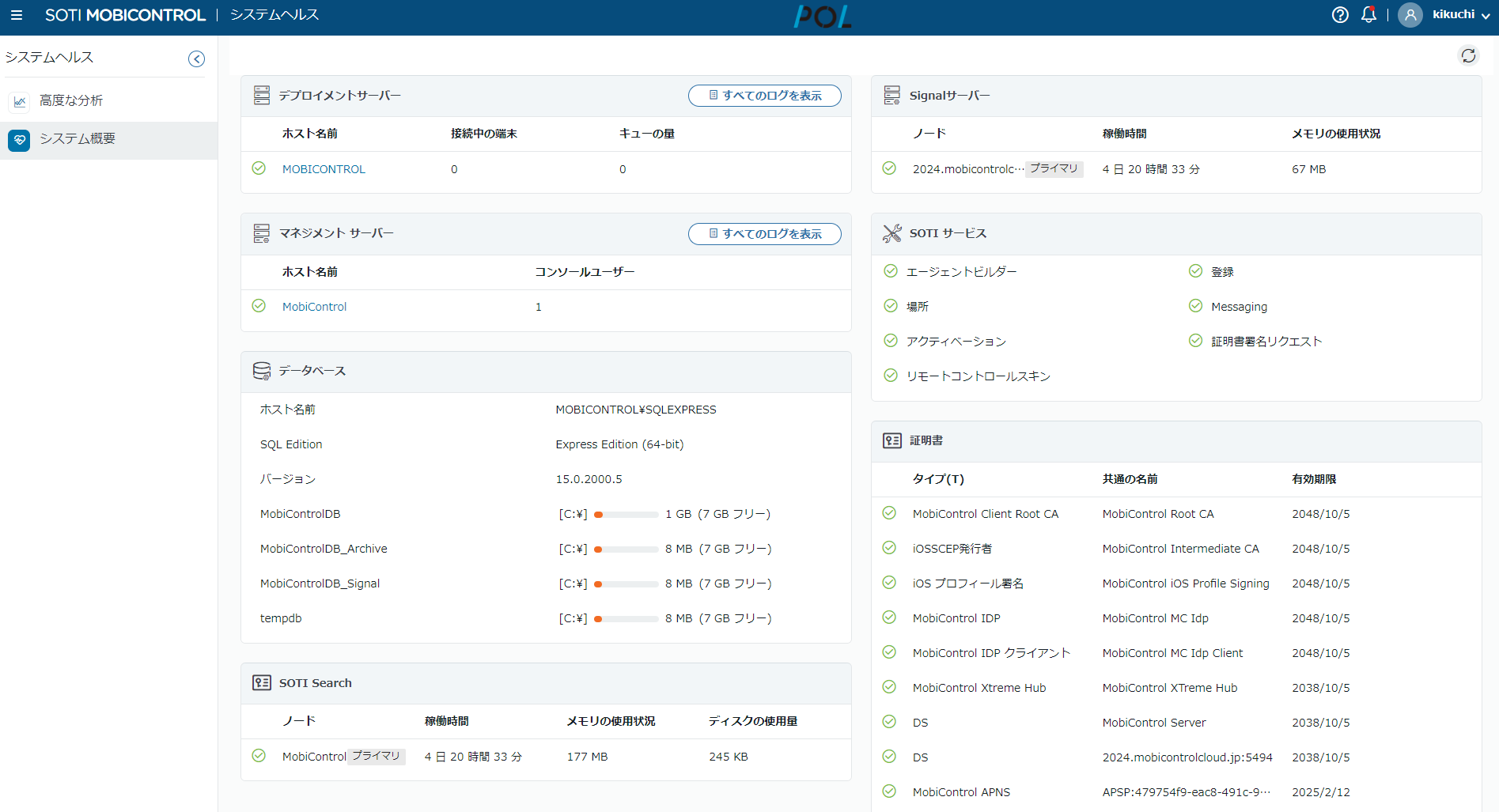The width and height of the screenshot is (1499, 812).
Task: Click status icon beside 証明書署名リクエスト
Action: pyautogui.click(x=1195, y=341)
